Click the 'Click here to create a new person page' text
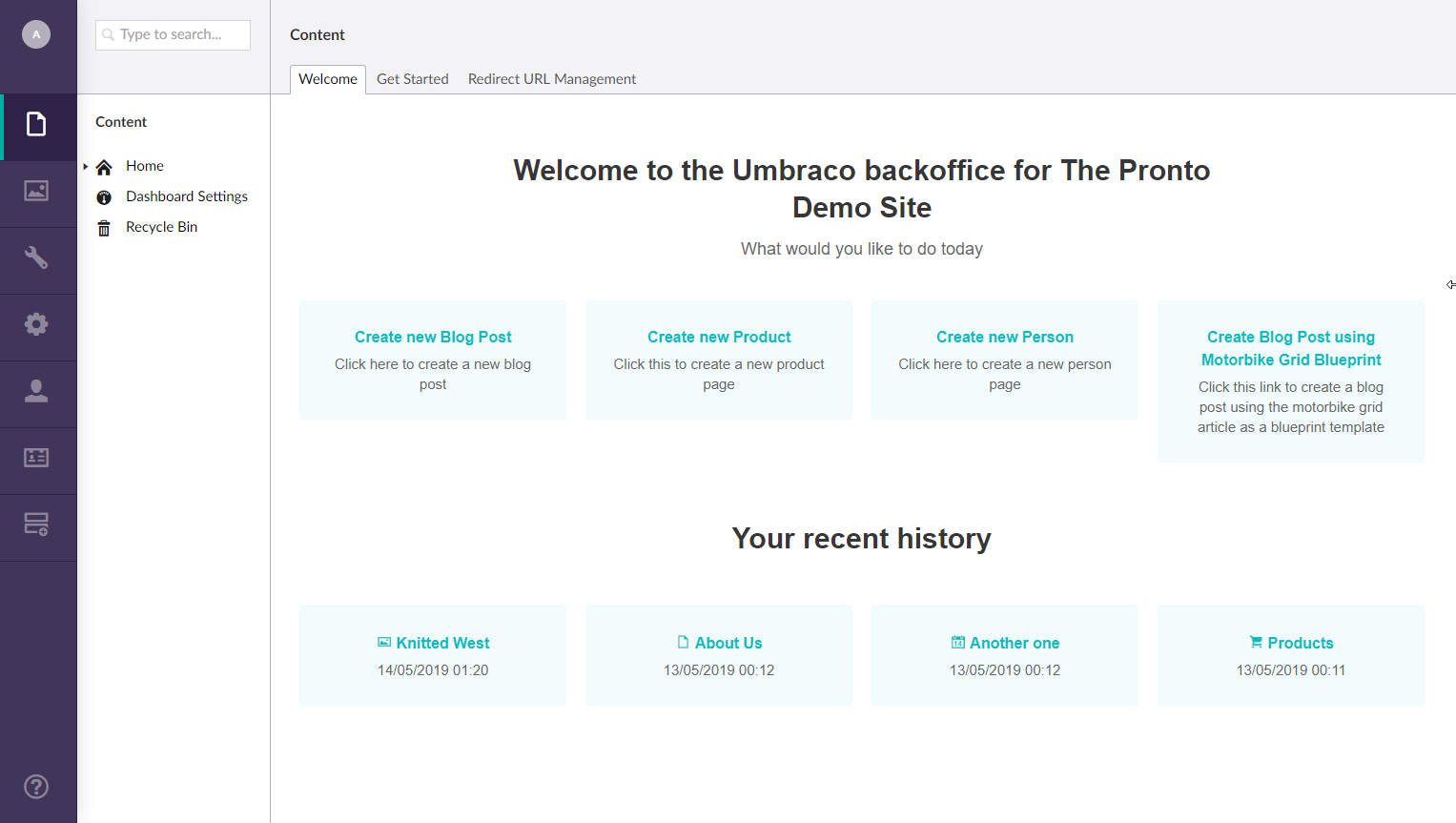Screen dimensions: 1456x823 coord(1005,374)
